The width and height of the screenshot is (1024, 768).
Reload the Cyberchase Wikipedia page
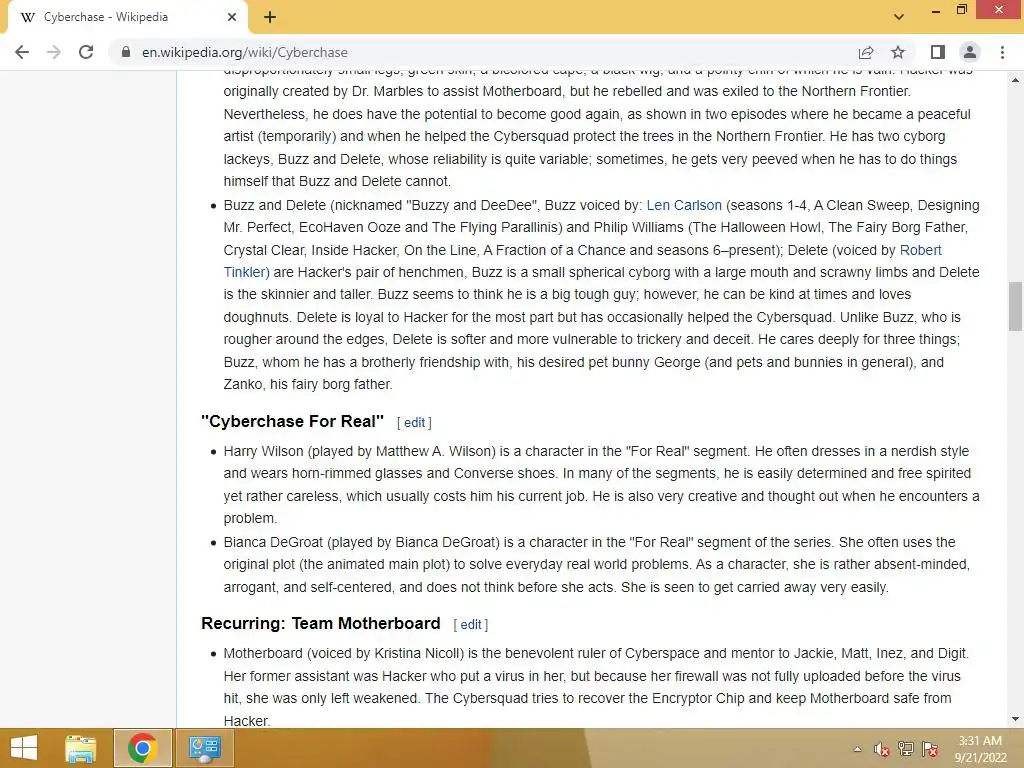coord(86,52)
